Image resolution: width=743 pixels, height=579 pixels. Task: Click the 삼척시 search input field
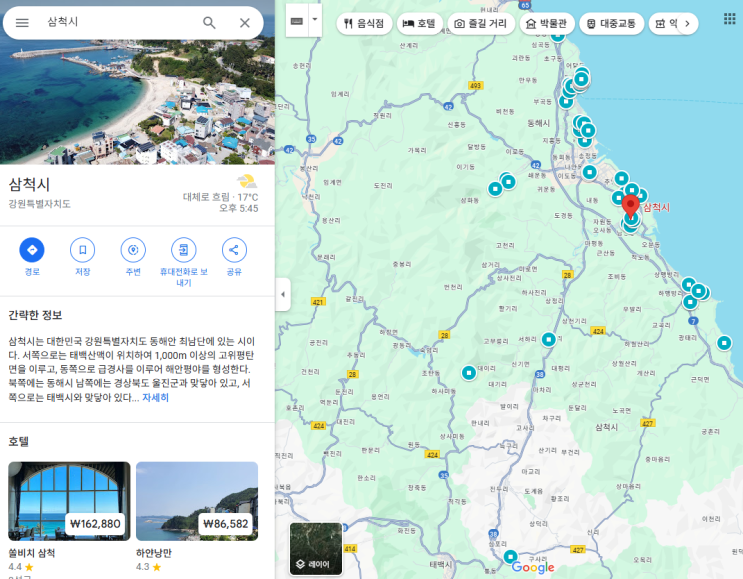click(118, 22)
